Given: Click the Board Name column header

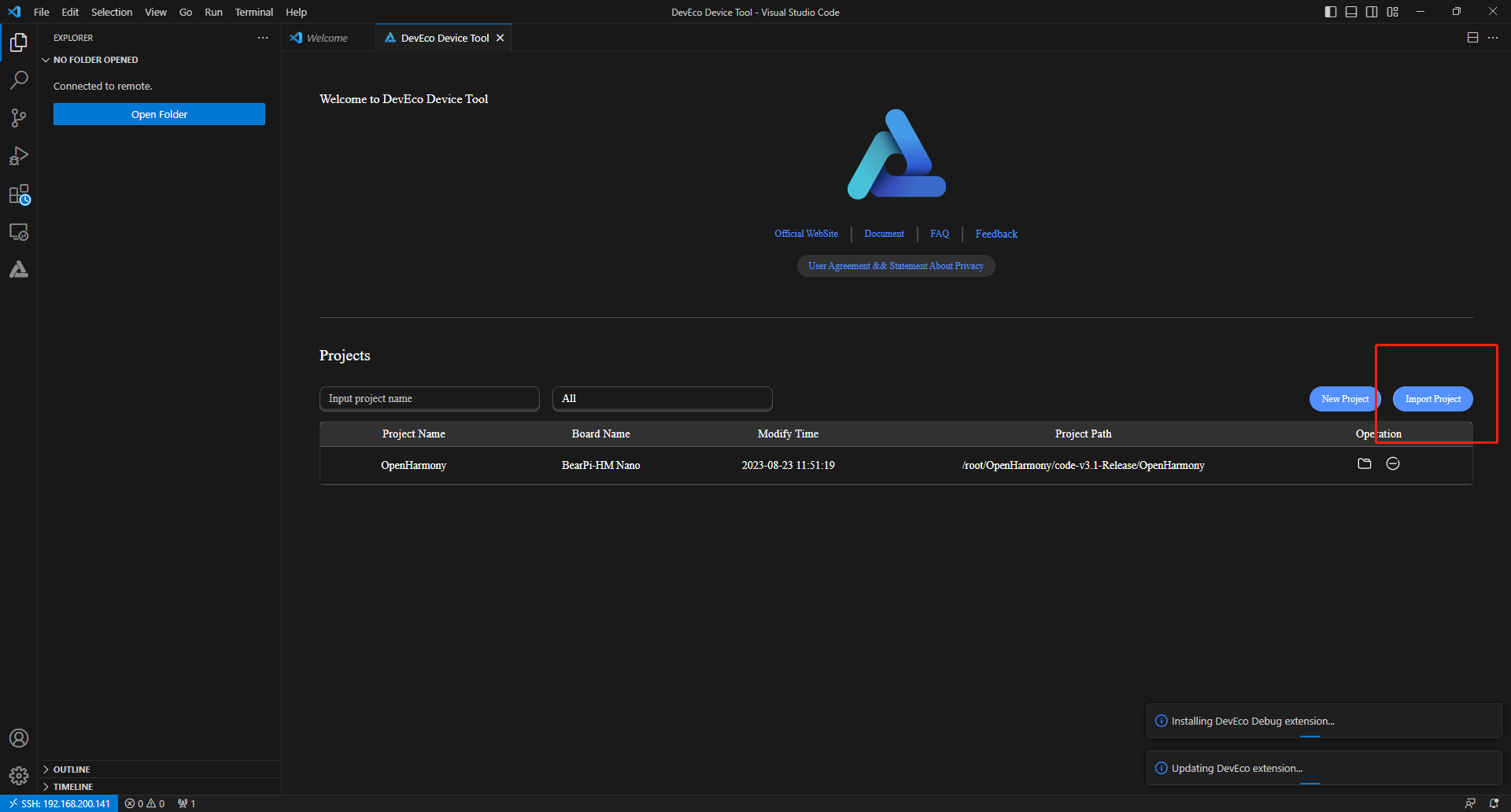Looking at the screenshot, I should (x=601, y=434).
